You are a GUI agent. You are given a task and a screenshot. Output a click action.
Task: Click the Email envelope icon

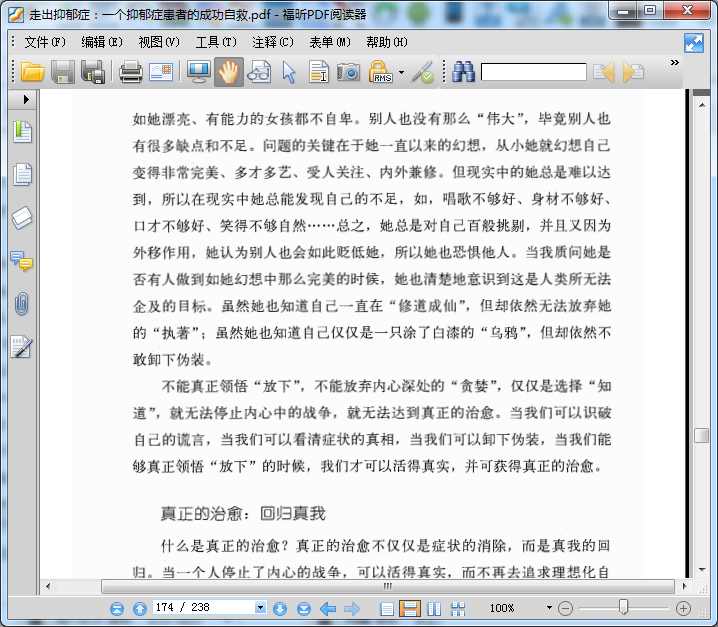tap(161, 72)
